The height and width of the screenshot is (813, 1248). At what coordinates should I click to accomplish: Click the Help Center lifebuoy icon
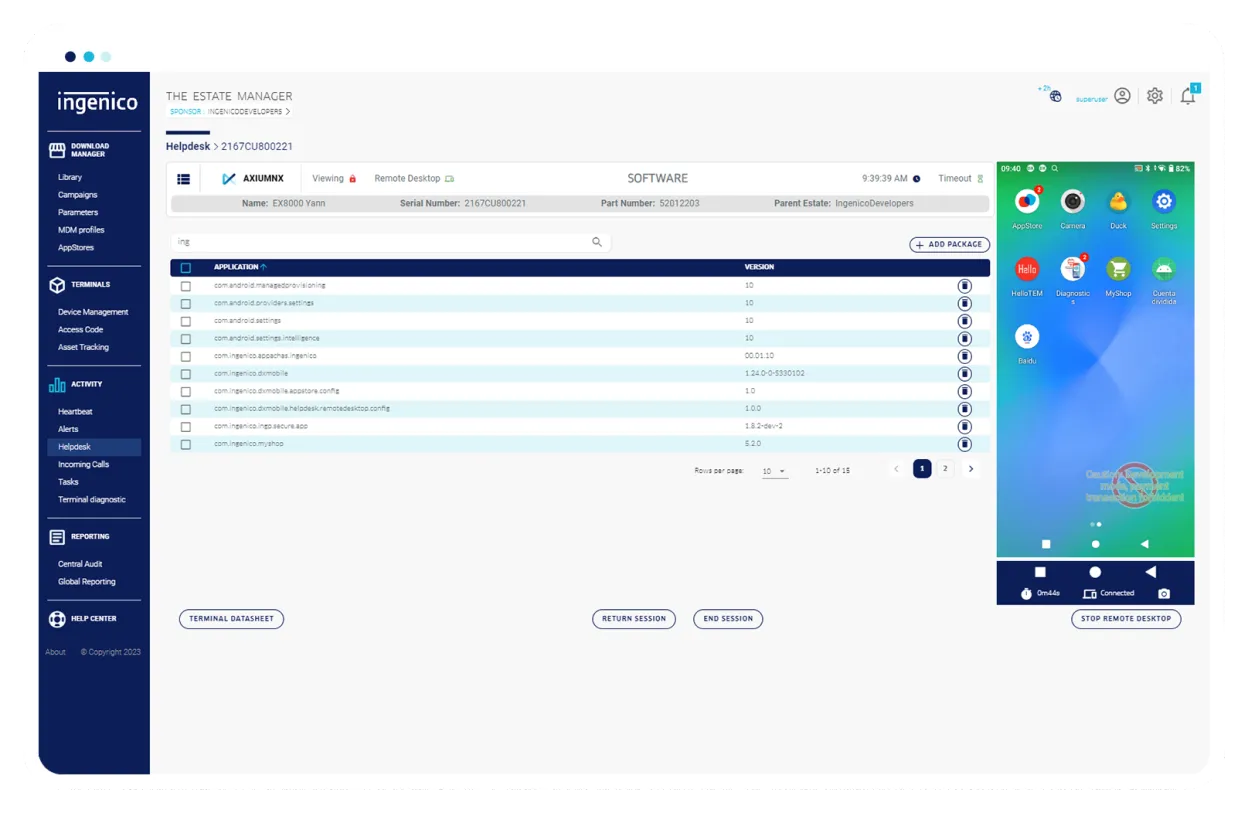(x=57, y=619)
